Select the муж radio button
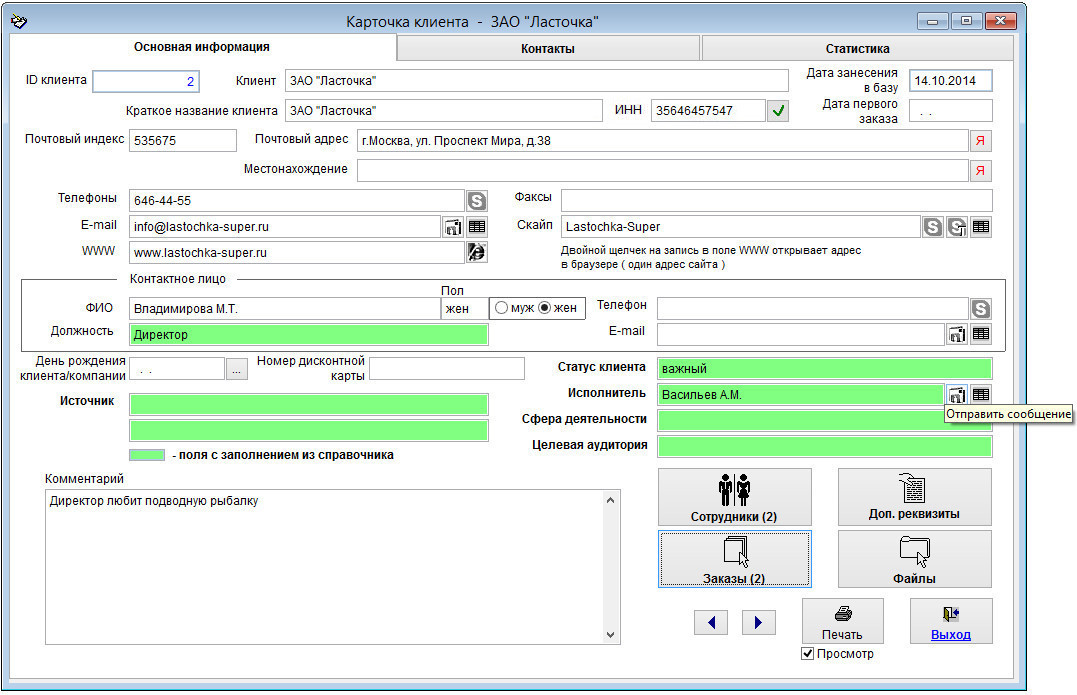Viewport: 1077px width, 695px height. 501,308
